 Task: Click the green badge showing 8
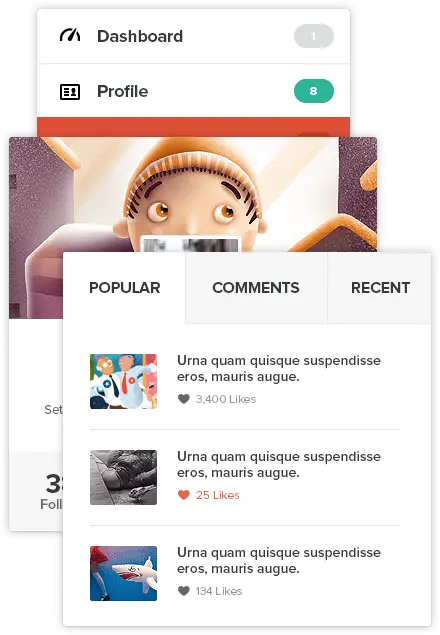click(314, 91)
